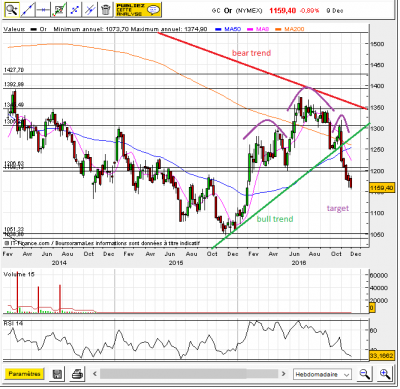The width and height of the screenshot is (400, 389).
Task: Click the scrollbar left arrow
Action: click(95, 374)
